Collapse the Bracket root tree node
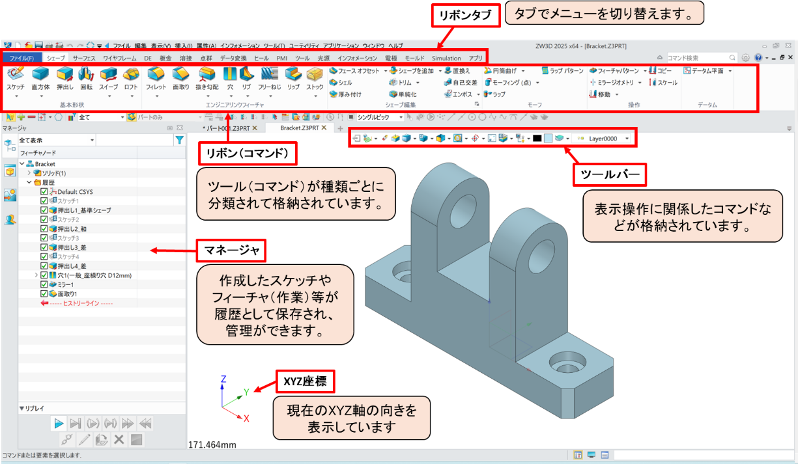Viewport: 798px width, 464px height. 22,164
